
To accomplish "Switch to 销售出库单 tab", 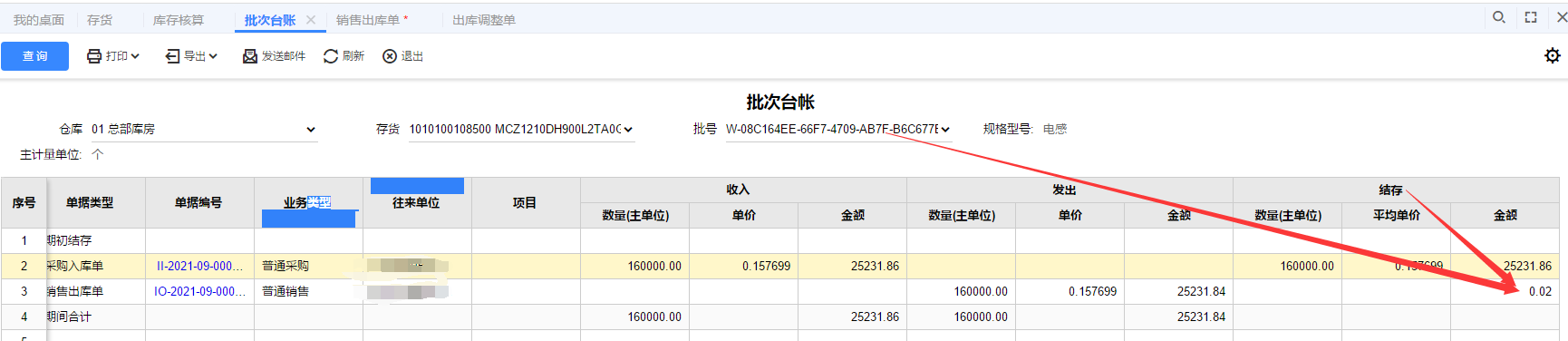I will click(368, 20).
